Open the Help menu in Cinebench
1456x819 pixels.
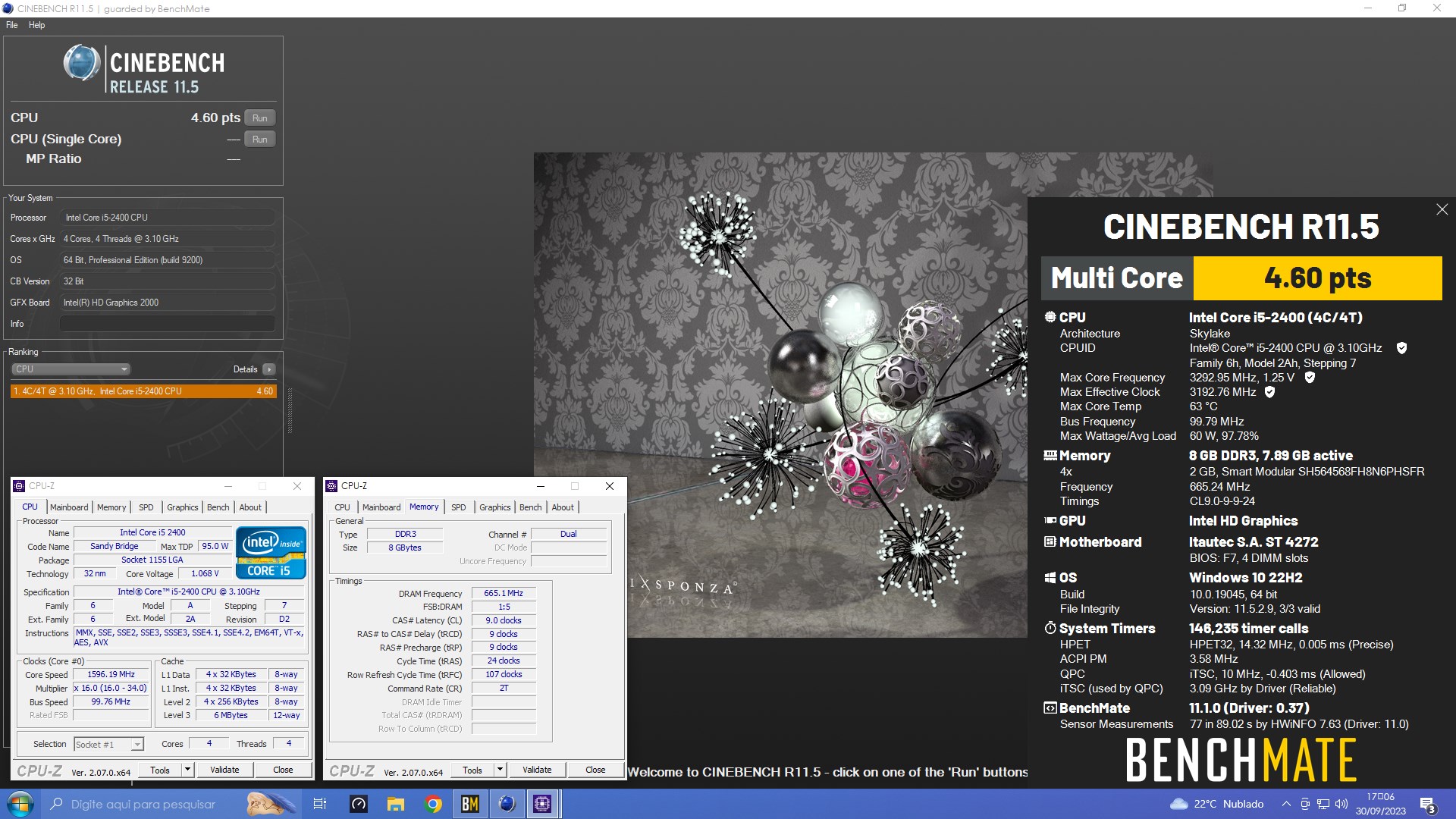(x=36, y=25)
